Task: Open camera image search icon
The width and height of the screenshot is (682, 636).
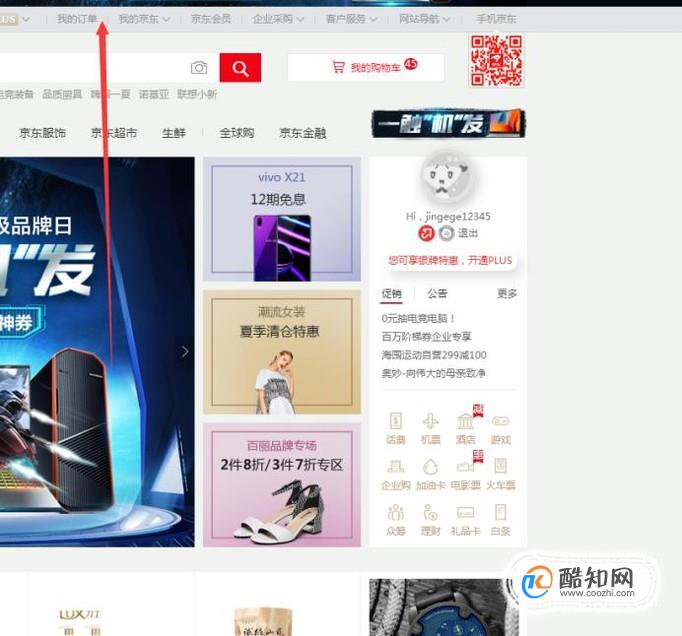Action: tap(199, 68)
